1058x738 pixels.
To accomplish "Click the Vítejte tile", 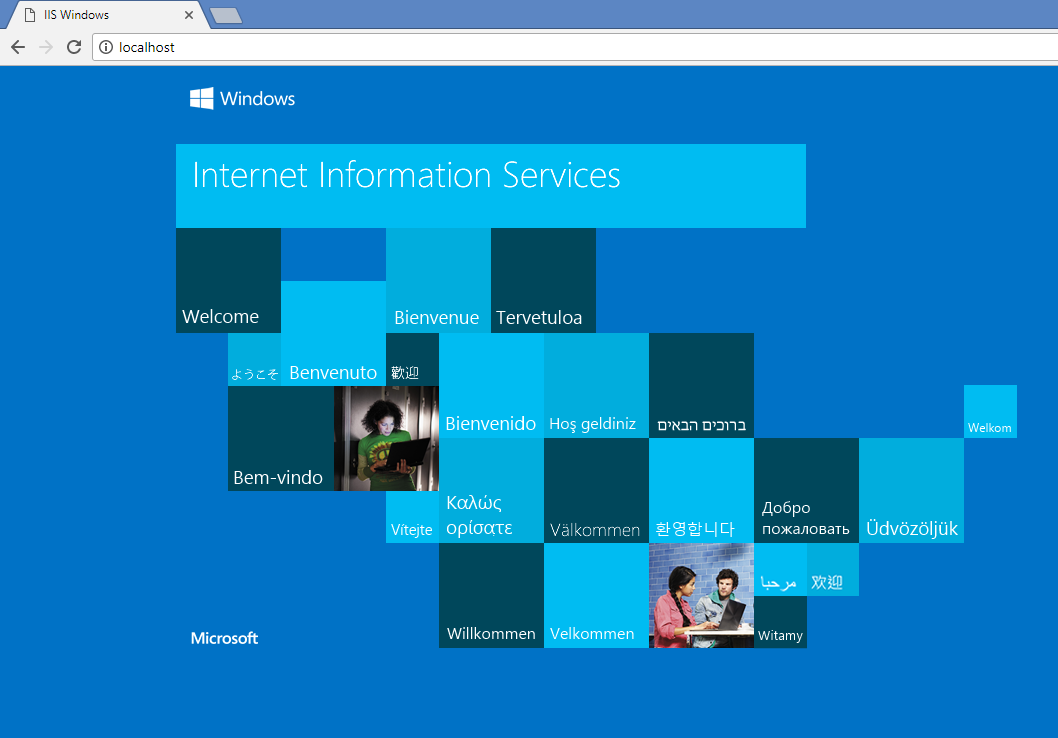I will click(412, 517).
